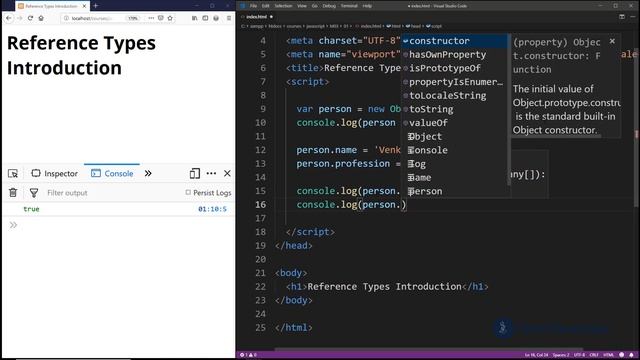
Task: Open notifications bell in status bar
Action: tap(631, 355)
